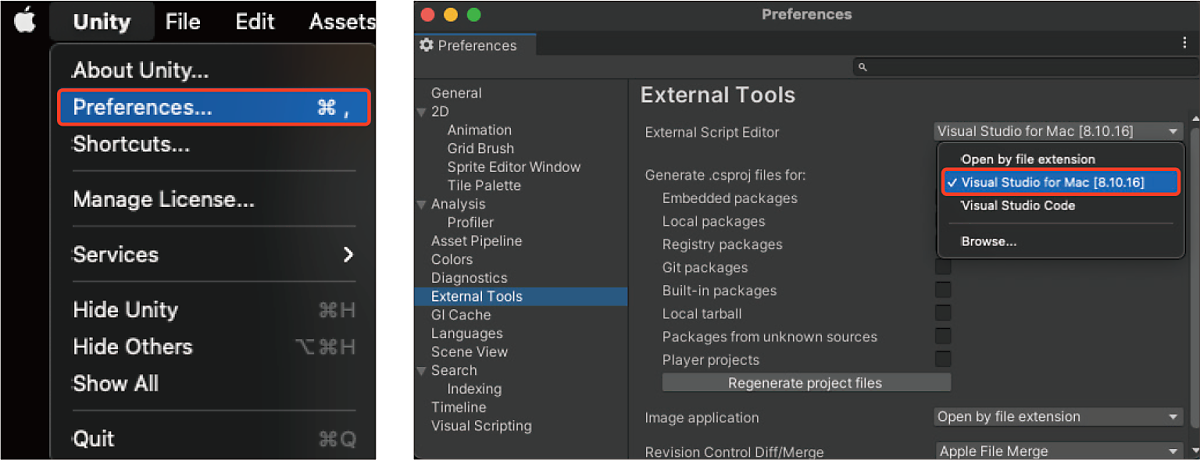Open the Edit menu

pyautogui.click(x=255, y=21)
